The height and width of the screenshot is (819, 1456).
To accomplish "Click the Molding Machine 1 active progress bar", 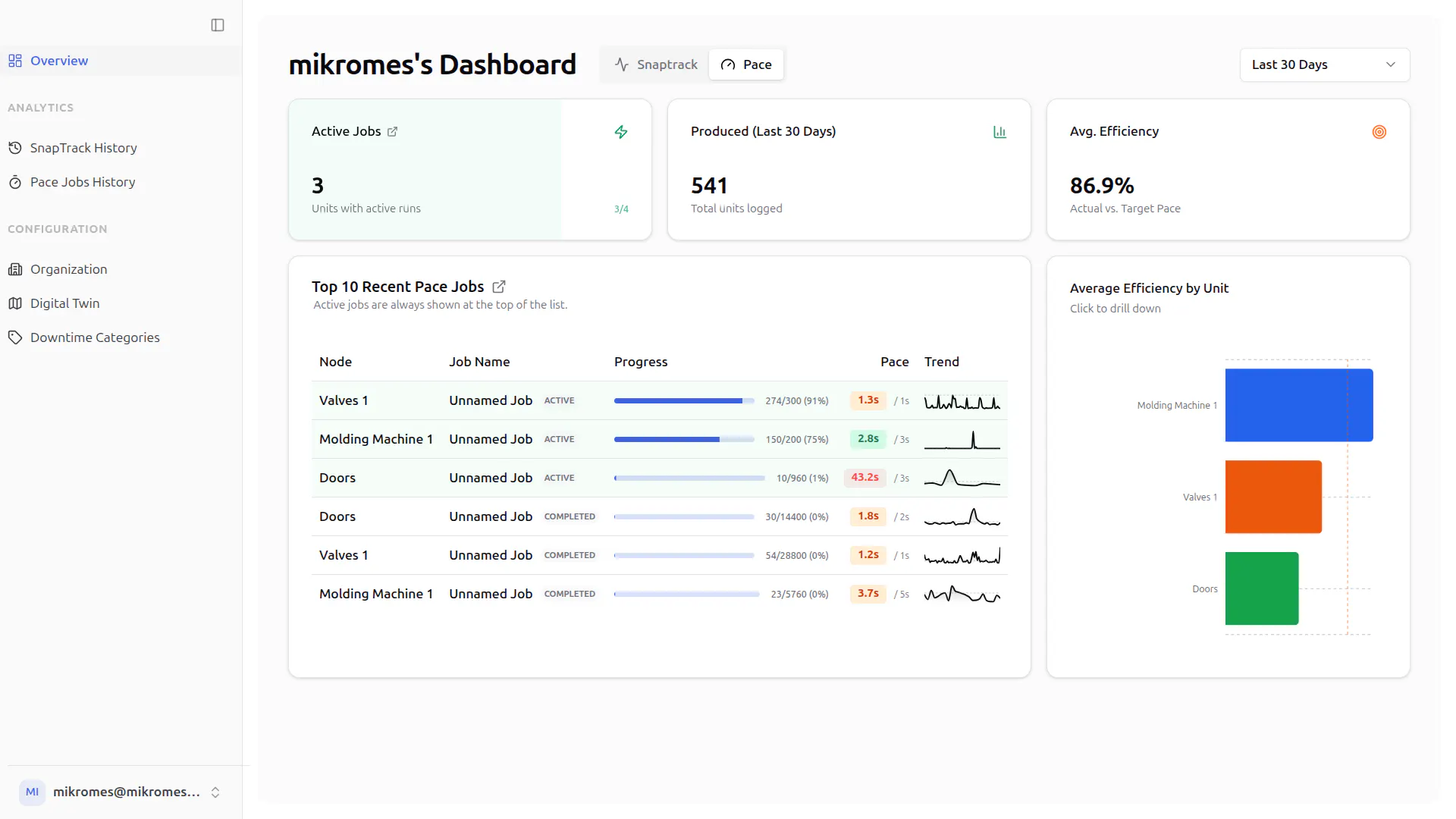I will point(684,440).
